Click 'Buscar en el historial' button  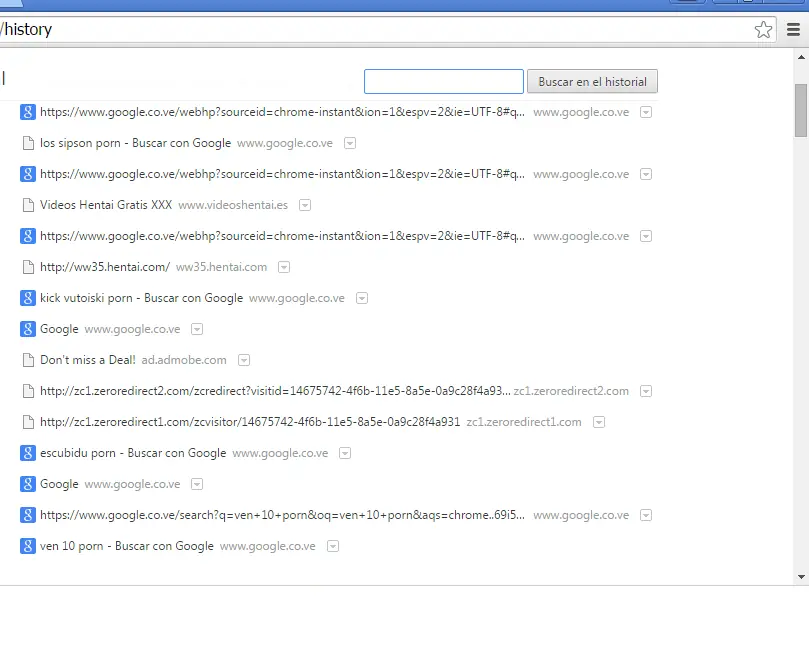coord(592,81)
